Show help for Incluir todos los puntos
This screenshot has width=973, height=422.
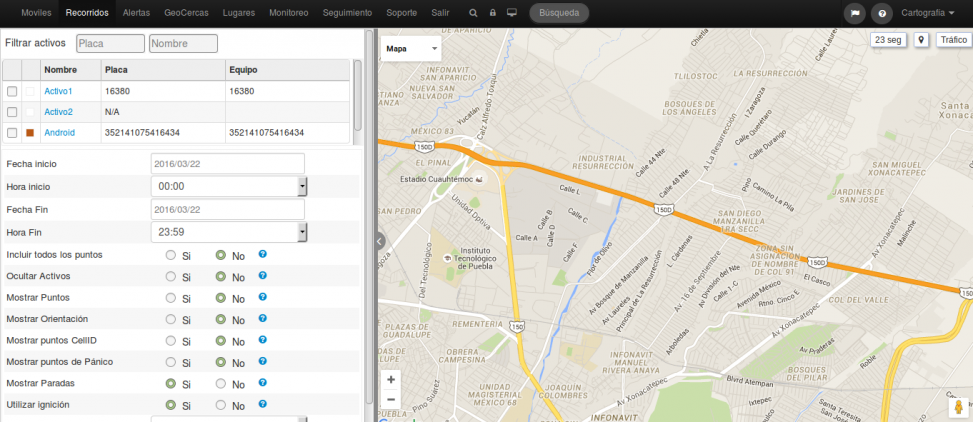click(262, 254)
